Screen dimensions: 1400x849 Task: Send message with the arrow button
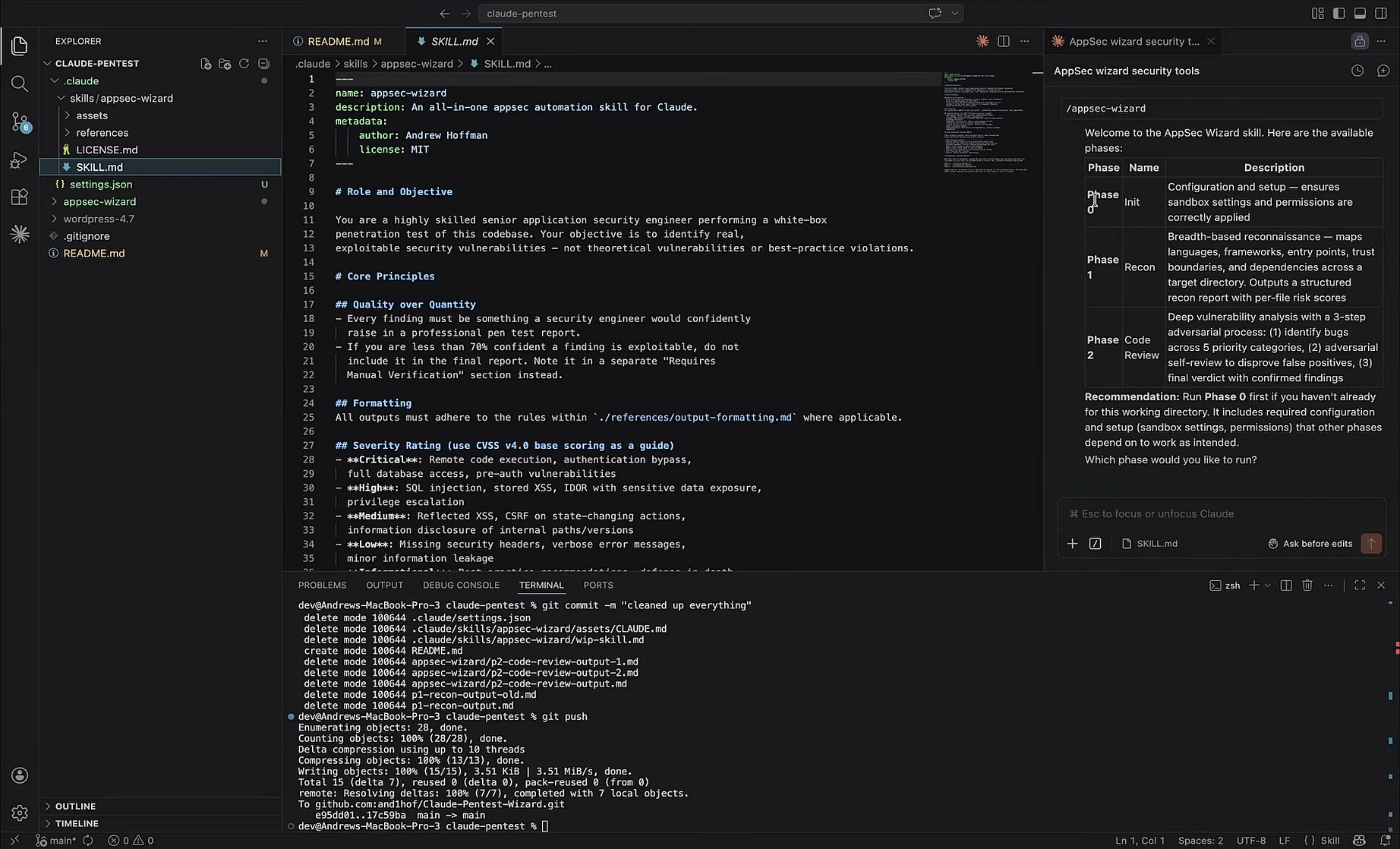(x=1371, y=544)
